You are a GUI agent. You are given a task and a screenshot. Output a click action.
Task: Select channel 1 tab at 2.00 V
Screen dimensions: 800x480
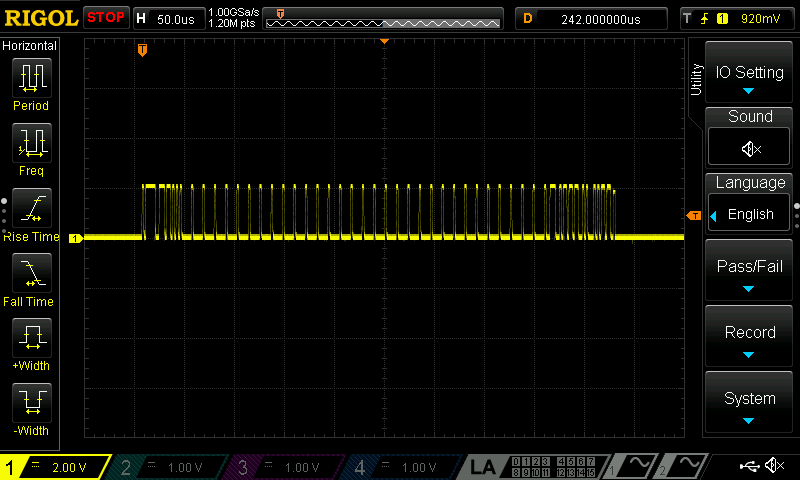pos(55,467)
